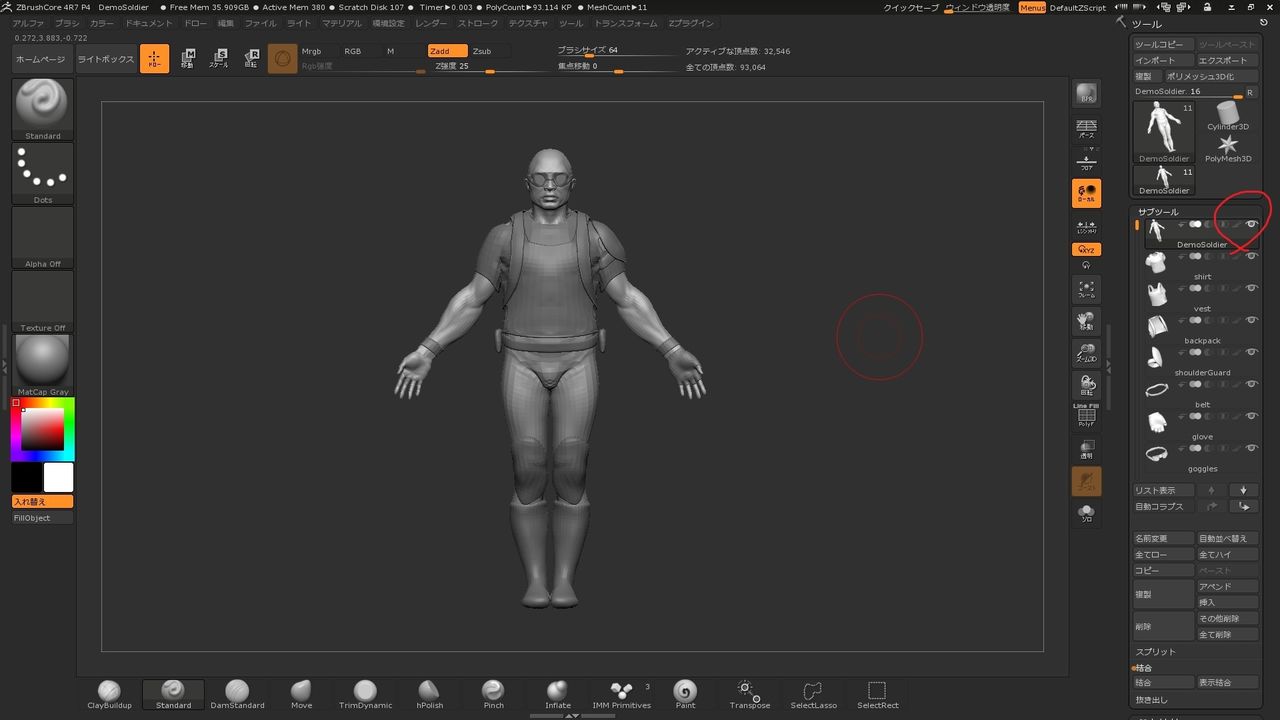Hide the shirt subtool via eye icon
Screen dimensions: 1280x720
point(1251,257)
